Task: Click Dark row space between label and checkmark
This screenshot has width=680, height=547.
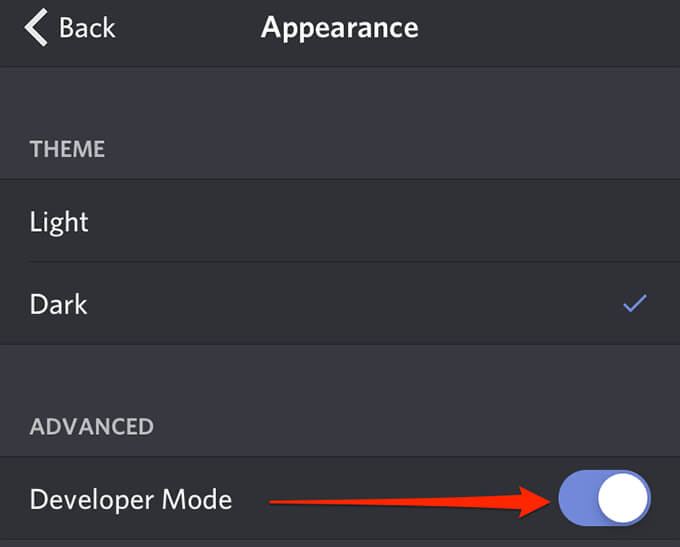Action: coord(350,304)
